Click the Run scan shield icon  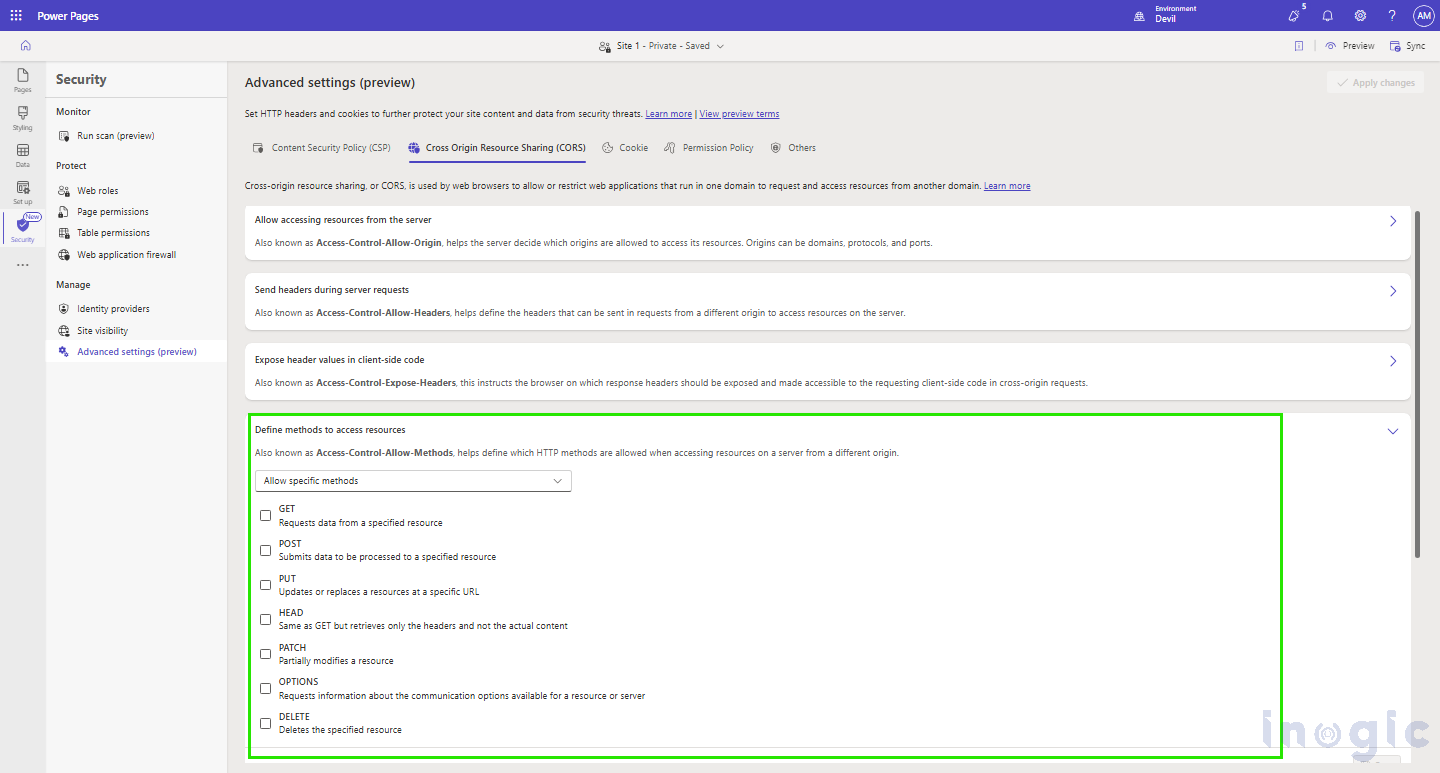pos(64,136)
